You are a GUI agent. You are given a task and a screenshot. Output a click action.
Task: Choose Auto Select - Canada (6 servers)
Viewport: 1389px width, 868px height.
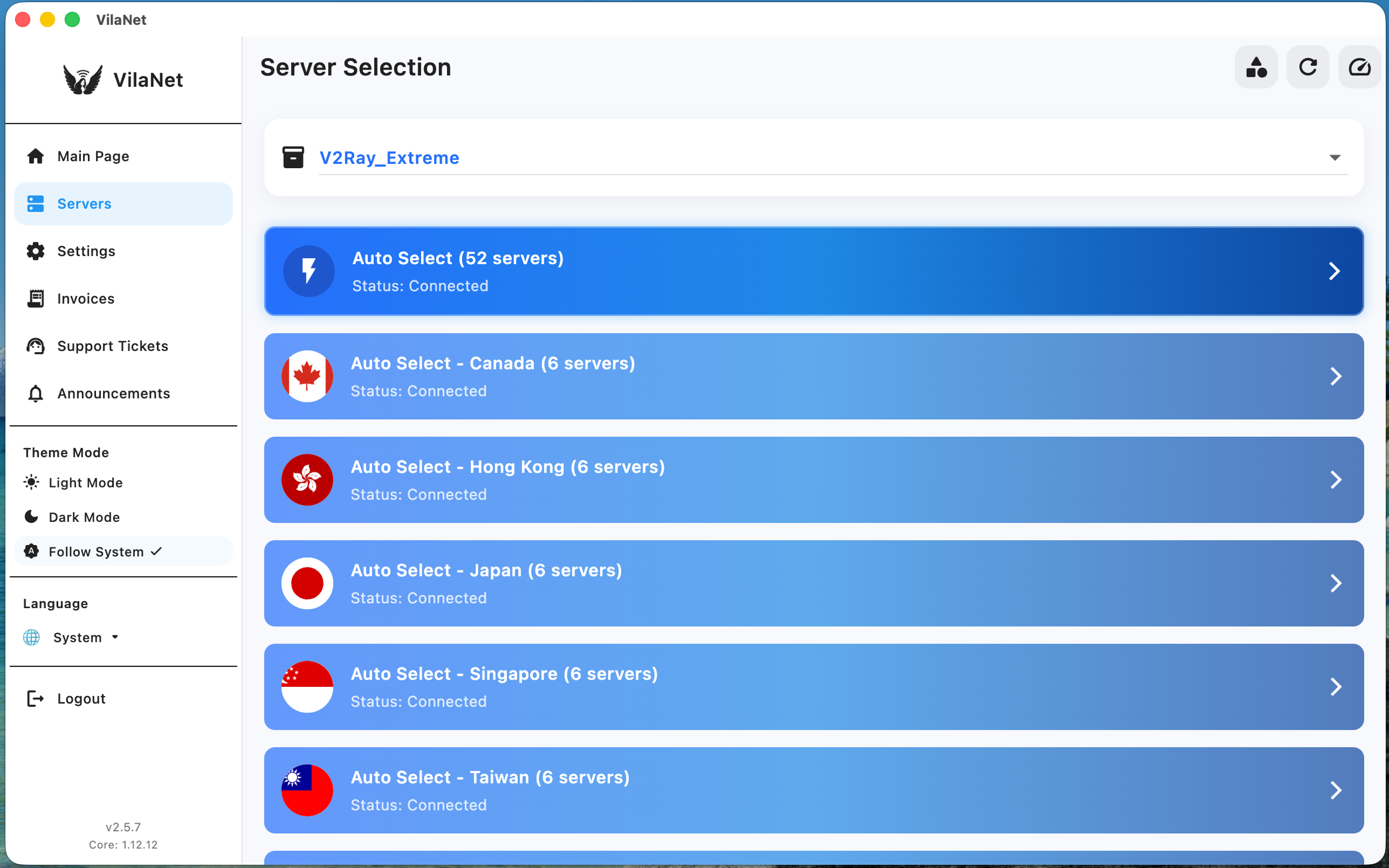(x=814, y=376)
